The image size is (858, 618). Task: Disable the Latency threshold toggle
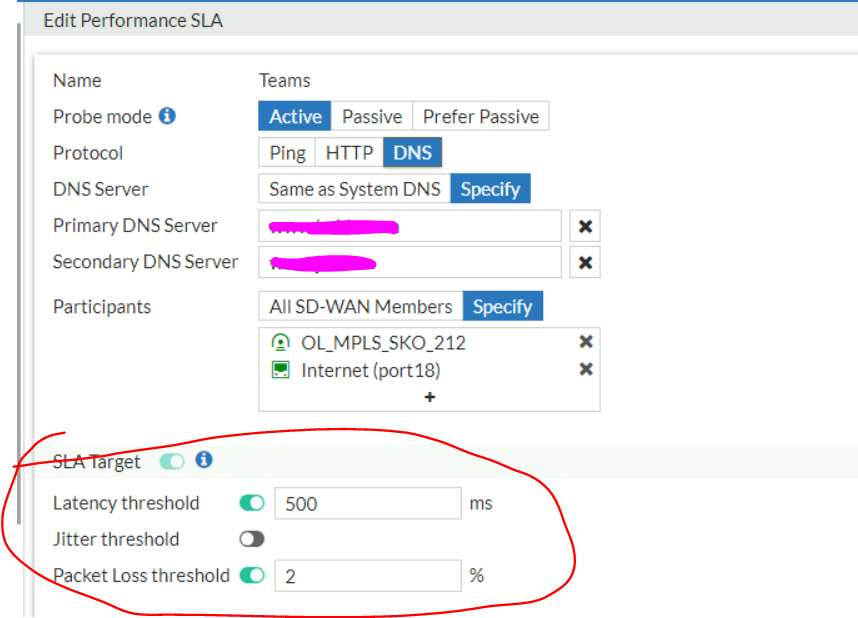click(x=252, y=503)
